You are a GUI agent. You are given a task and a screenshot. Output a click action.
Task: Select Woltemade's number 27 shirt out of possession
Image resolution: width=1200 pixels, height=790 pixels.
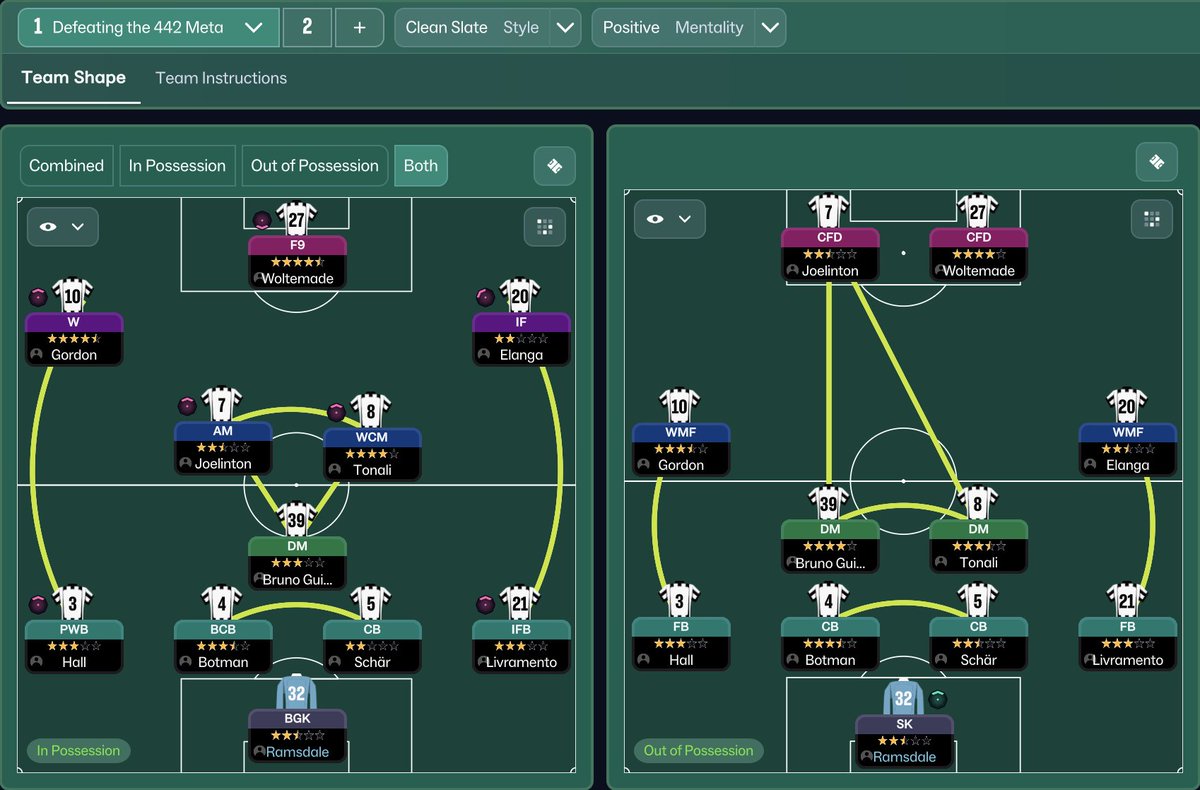978,211
